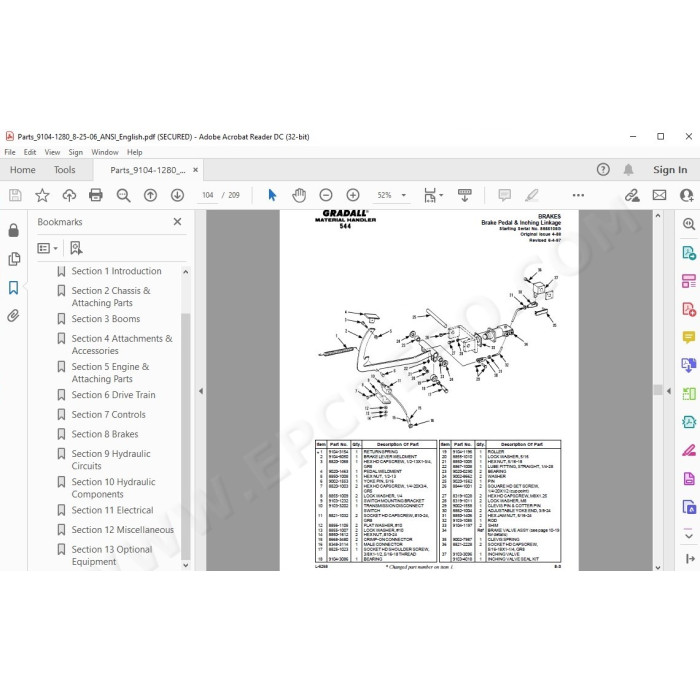Screen dimensions: 700x700
Task: Click the scrolling mode icon
Action: 465,195
